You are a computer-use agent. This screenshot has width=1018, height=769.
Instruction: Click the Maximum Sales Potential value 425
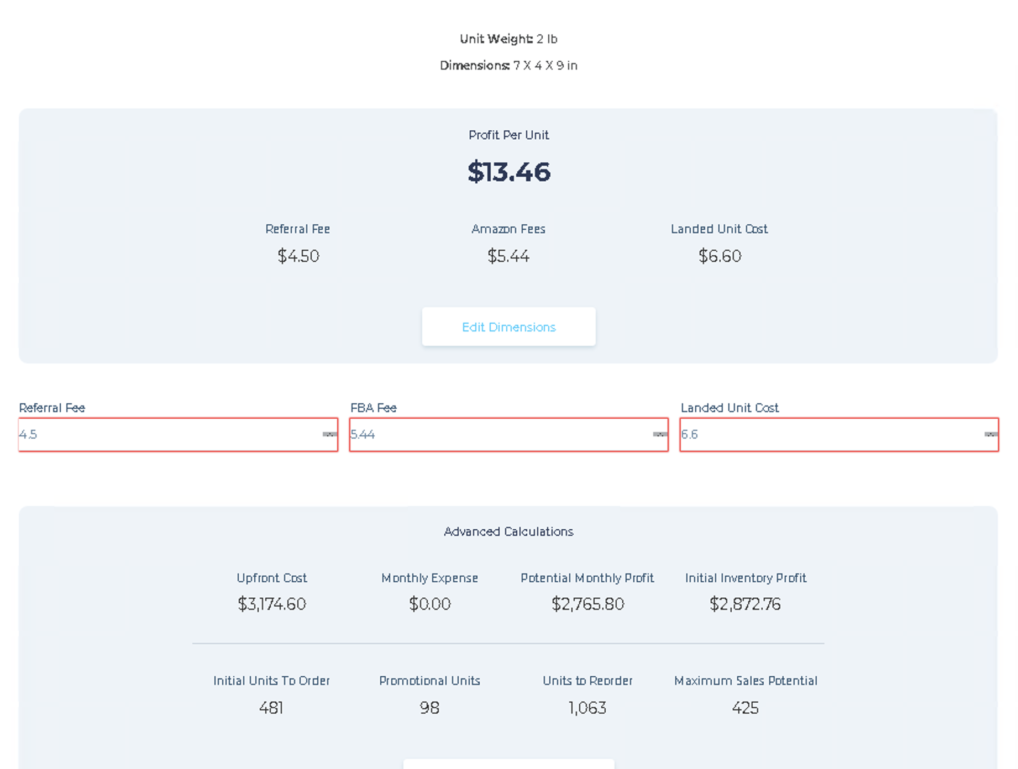coord(745,708)
